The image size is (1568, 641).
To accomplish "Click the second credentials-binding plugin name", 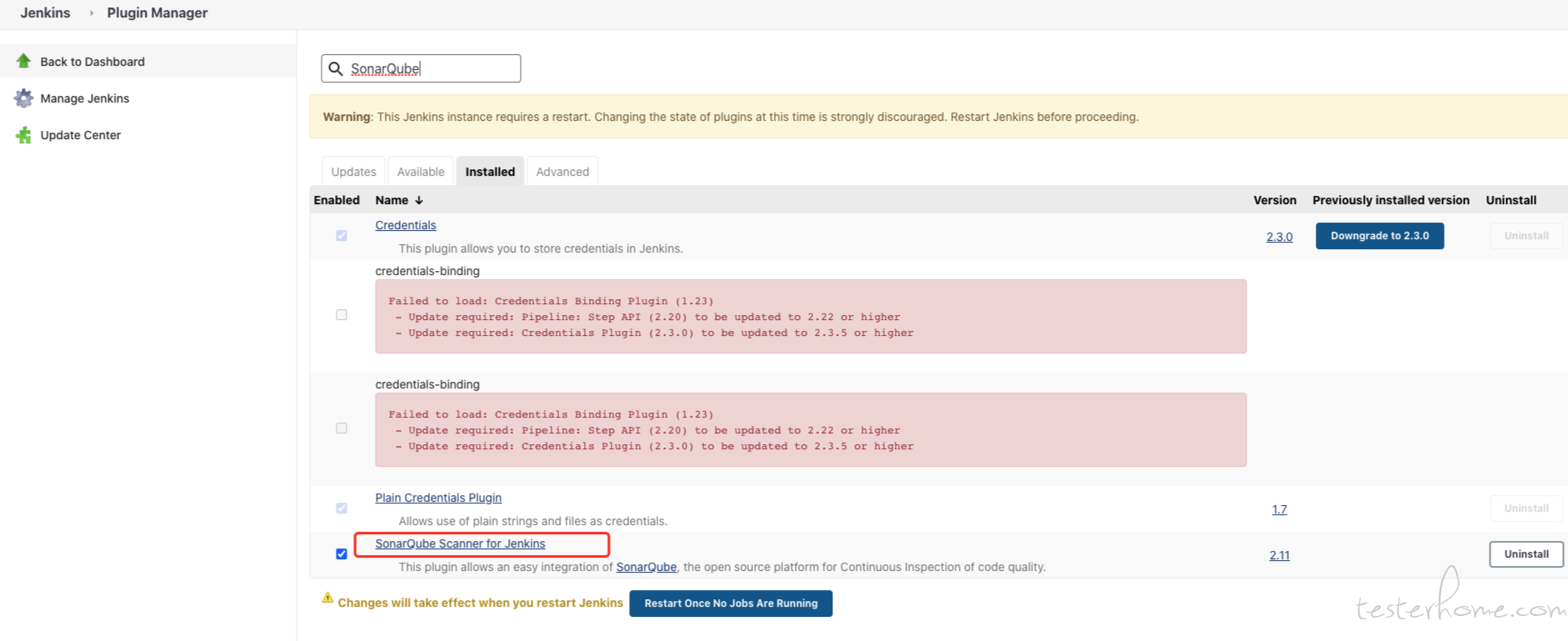I will click(x=427, y=384).
